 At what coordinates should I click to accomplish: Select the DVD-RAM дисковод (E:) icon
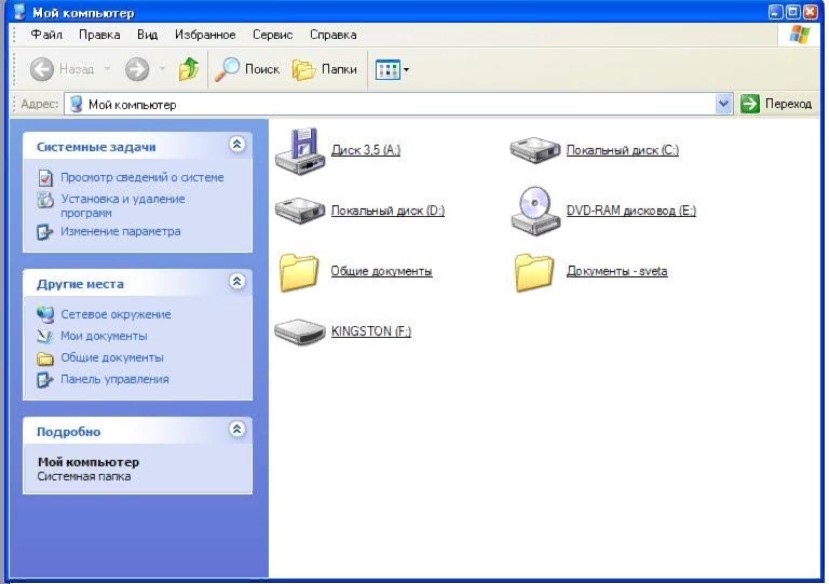pos(536,211)
